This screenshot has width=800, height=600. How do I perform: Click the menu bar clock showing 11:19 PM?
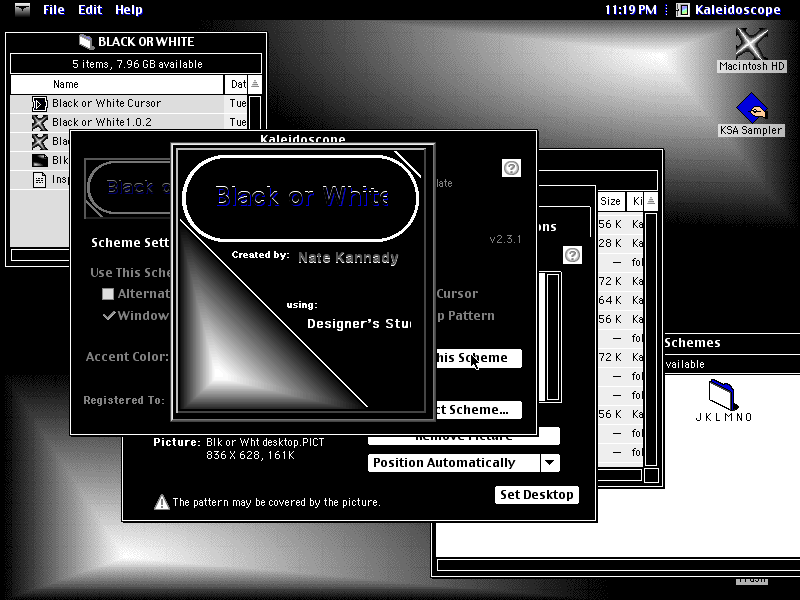tap(631, 10)
